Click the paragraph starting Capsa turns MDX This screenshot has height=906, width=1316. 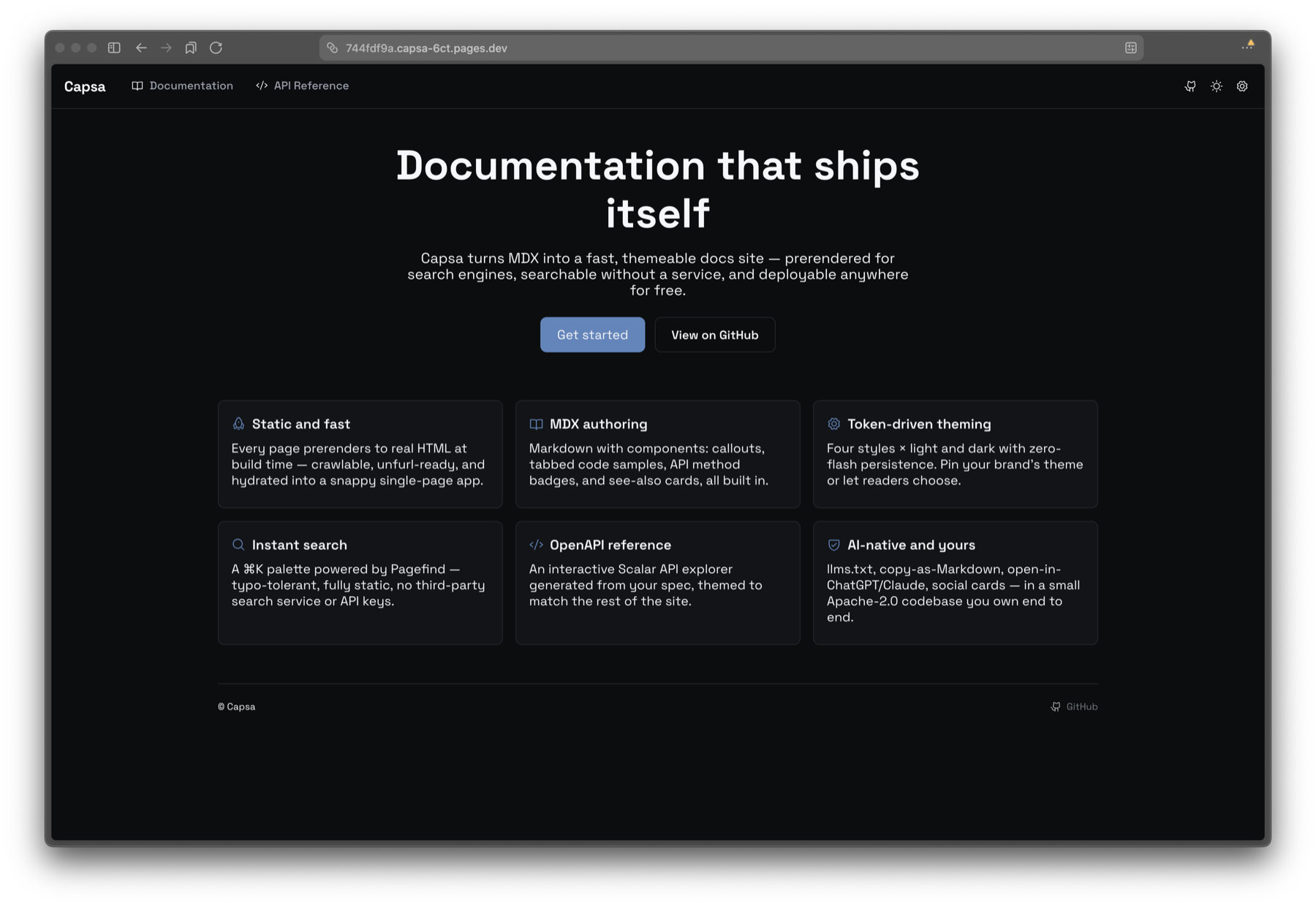658,274
